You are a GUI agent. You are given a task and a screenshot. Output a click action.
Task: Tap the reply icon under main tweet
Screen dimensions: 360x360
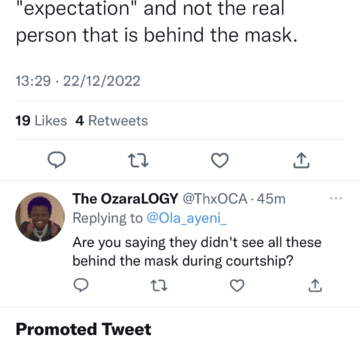(57, 161)
